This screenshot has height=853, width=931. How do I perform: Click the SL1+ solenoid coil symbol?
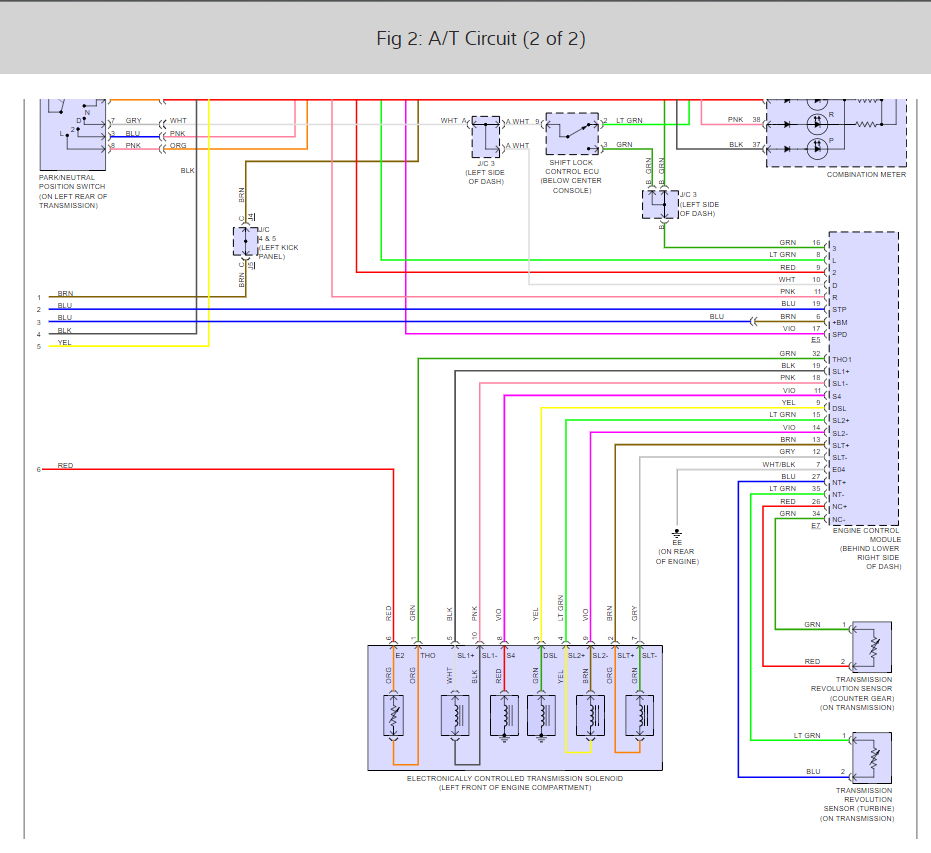pos(455,716)
